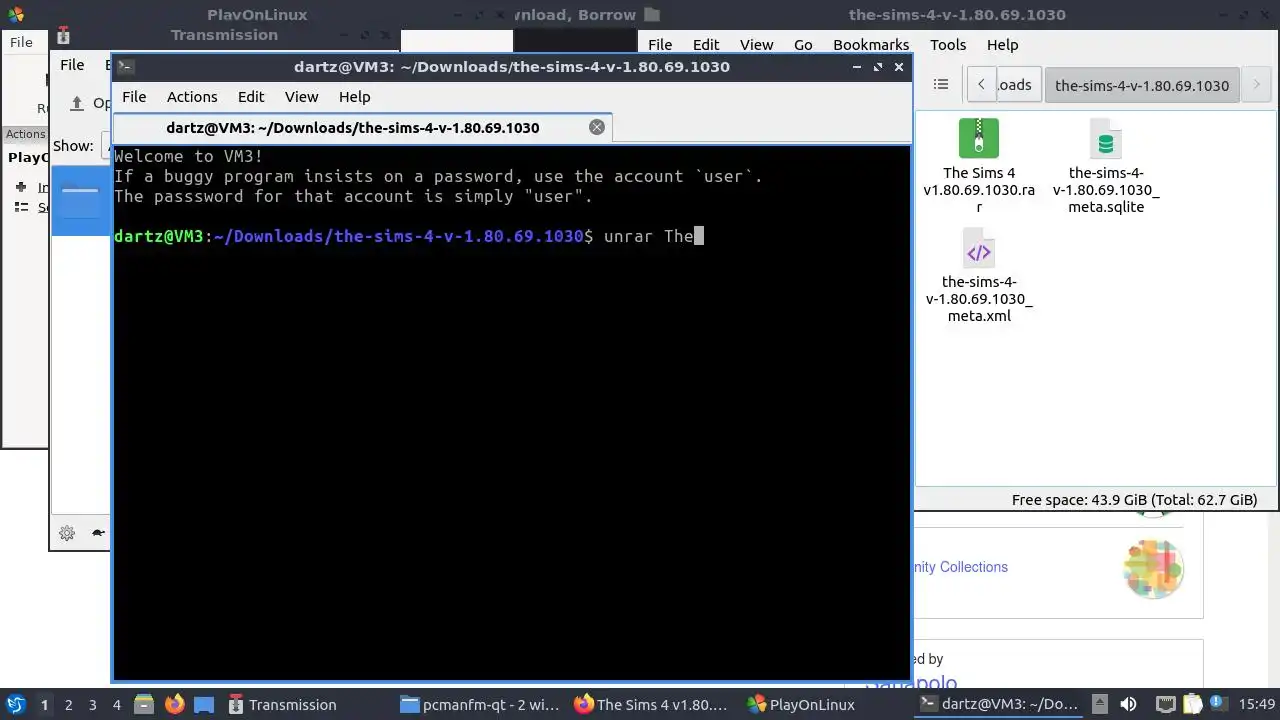Close the terminal tab with the X icon

[x=597, y=127]
